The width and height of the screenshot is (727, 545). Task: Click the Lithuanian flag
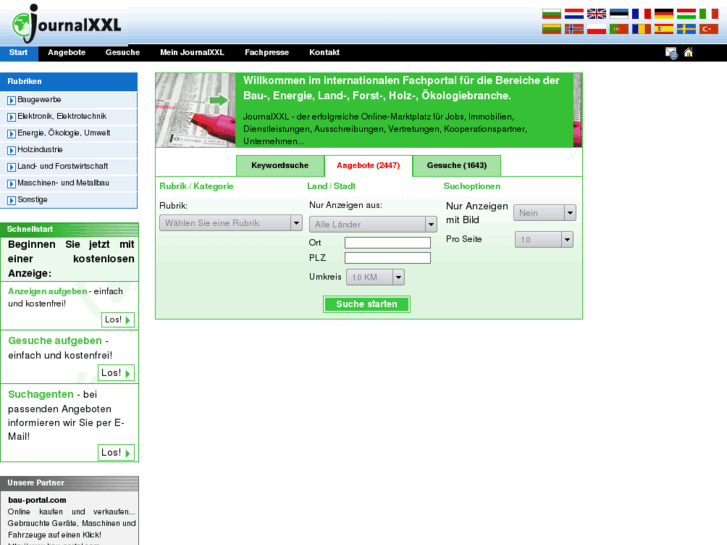[551, 29]
